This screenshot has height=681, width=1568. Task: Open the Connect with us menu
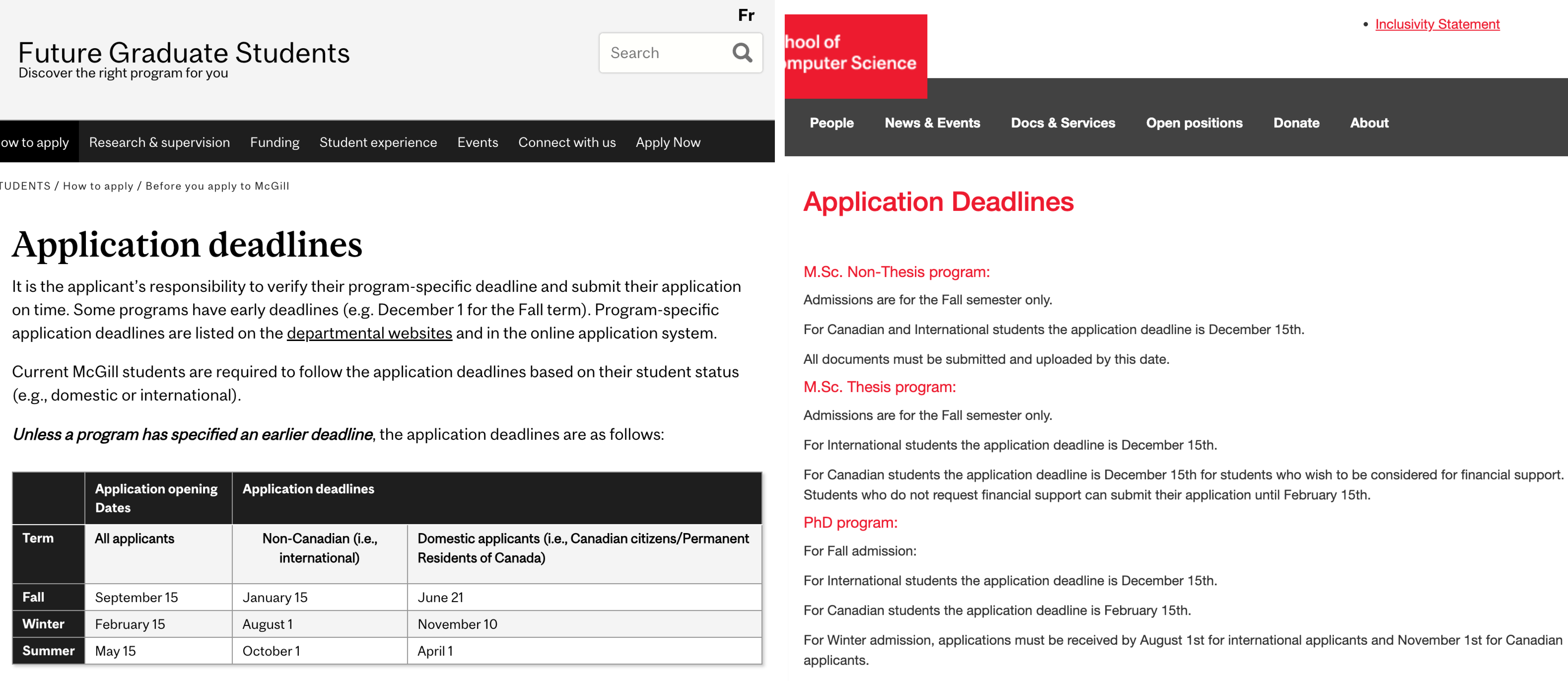567,142
